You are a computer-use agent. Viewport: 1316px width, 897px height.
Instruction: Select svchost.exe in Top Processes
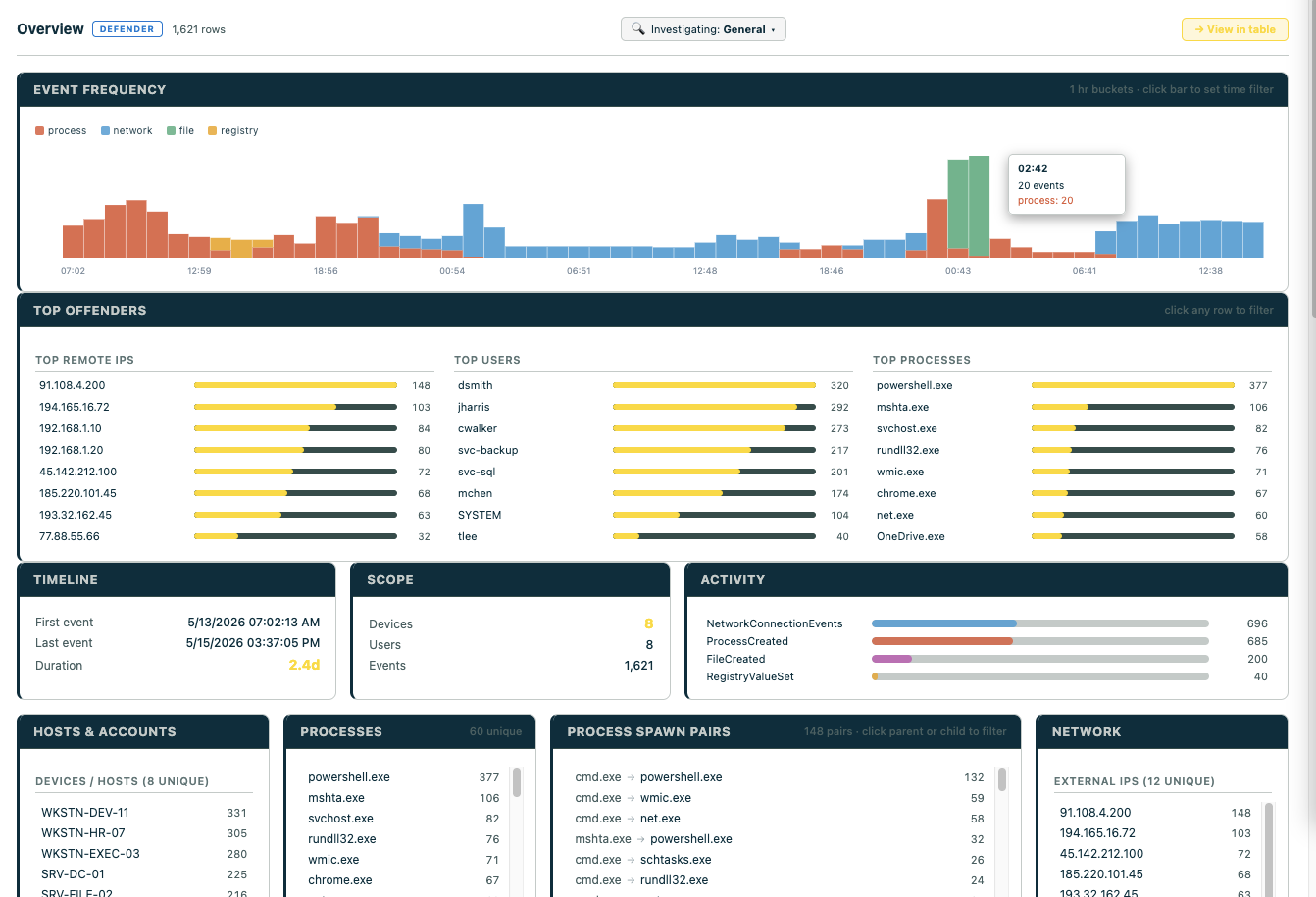click(1072, 428)
